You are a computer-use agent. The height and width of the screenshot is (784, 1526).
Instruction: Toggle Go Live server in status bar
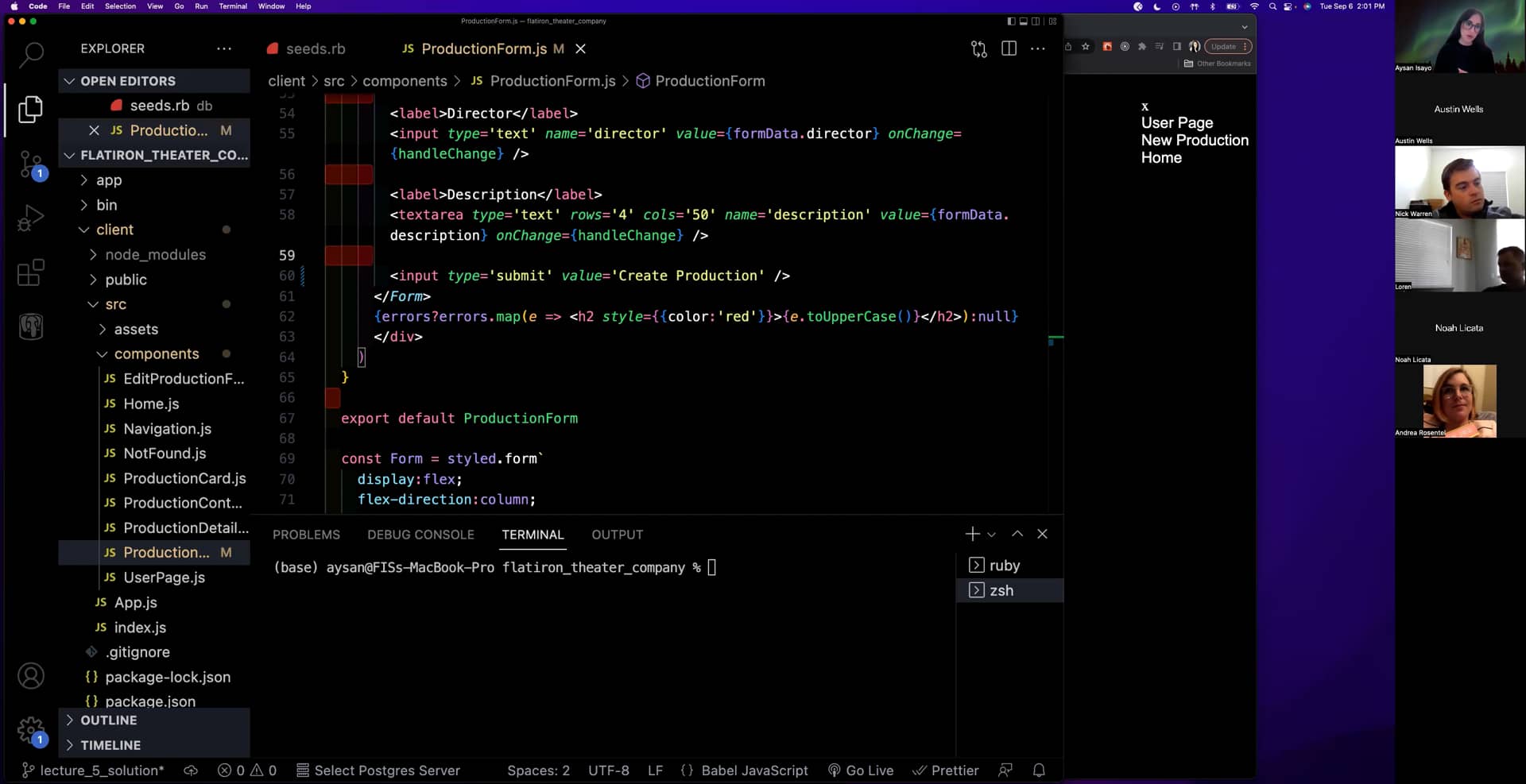(861, 770)
